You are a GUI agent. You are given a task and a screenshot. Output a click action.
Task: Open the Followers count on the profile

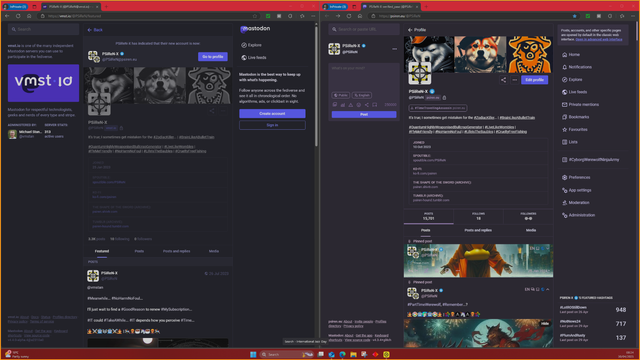tap(528, 216)
